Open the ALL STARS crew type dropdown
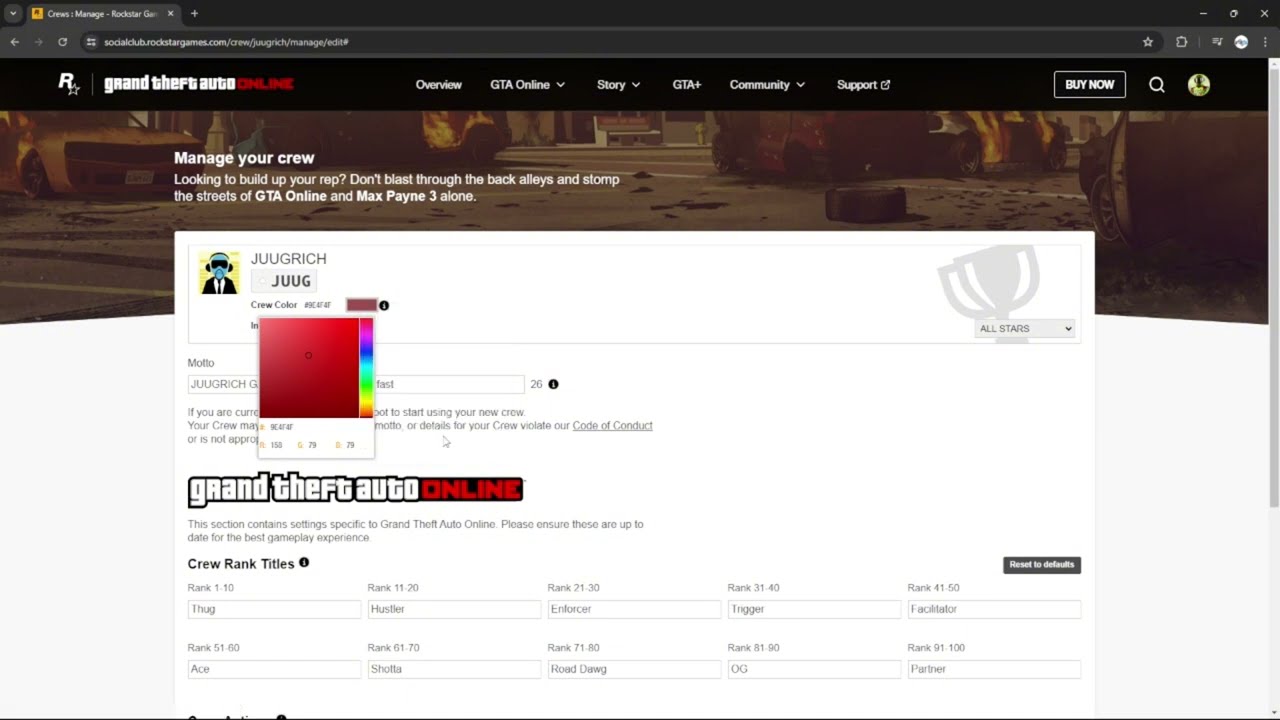 pyautogui.click(x=1025, y=328)
